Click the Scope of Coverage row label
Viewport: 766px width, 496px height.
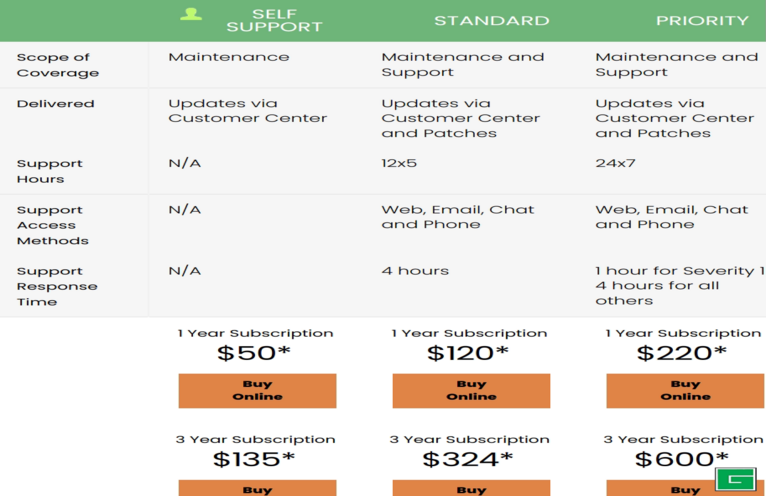pyautogui.click(x=57, y=65)
